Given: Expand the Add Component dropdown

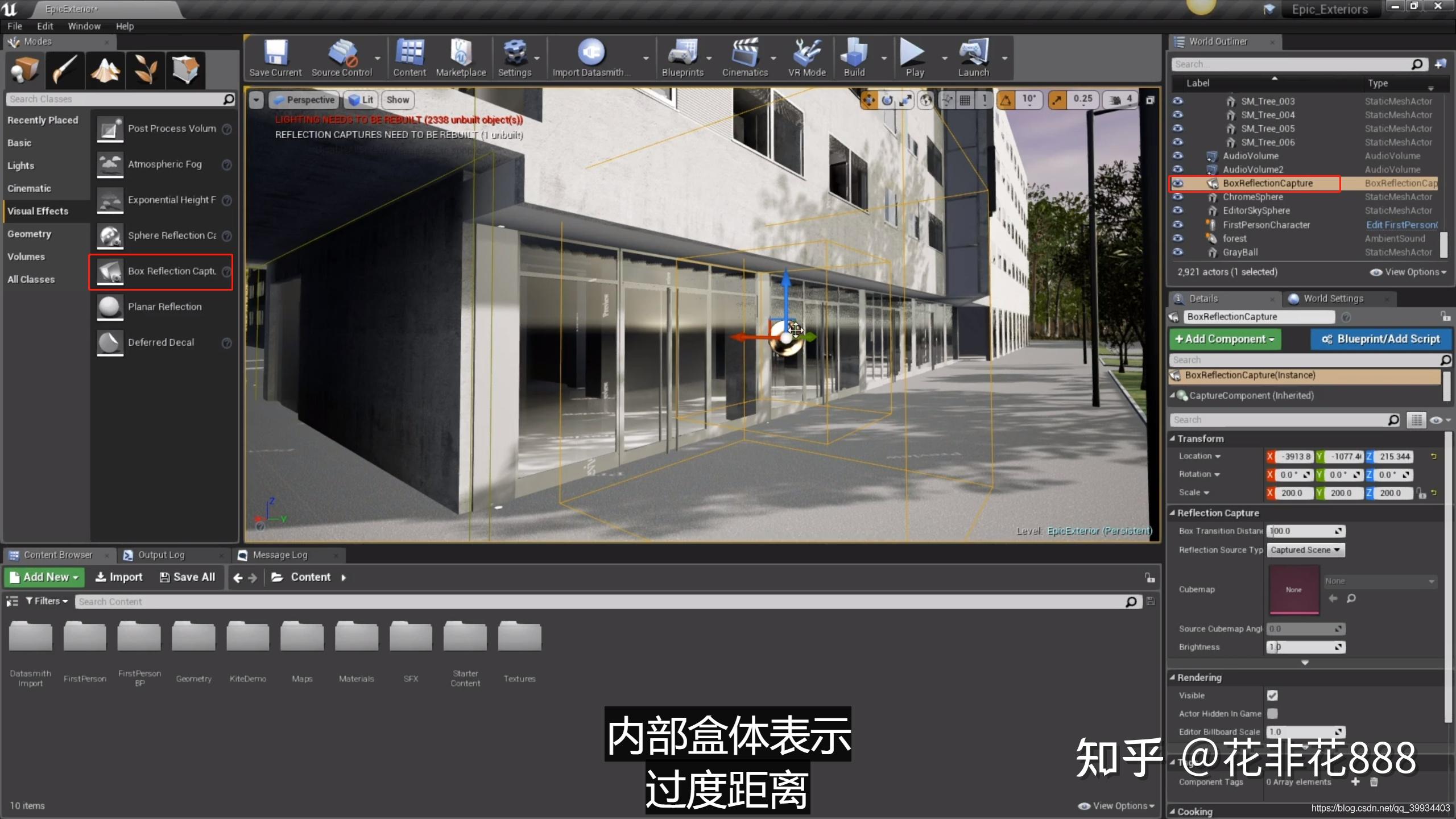Looking at the screenshot, I should pos(1225,339).
